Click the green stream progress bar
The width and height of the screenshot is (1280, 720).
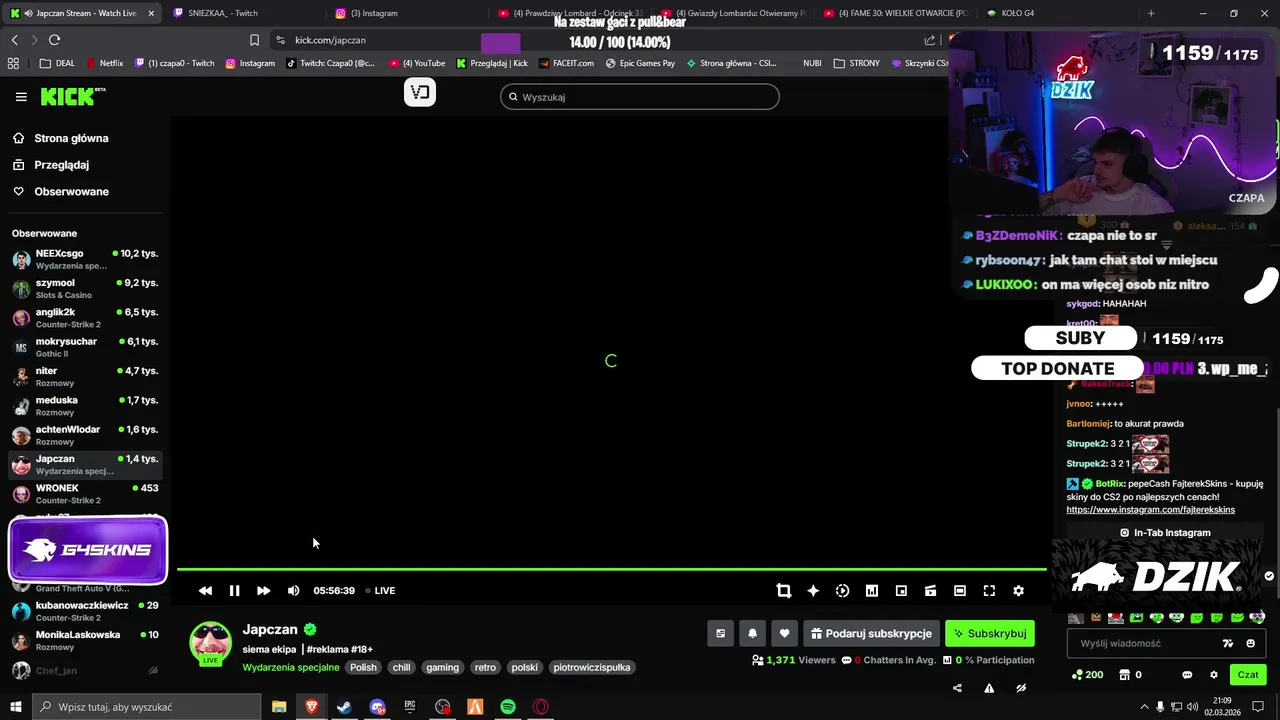(612, 569)
